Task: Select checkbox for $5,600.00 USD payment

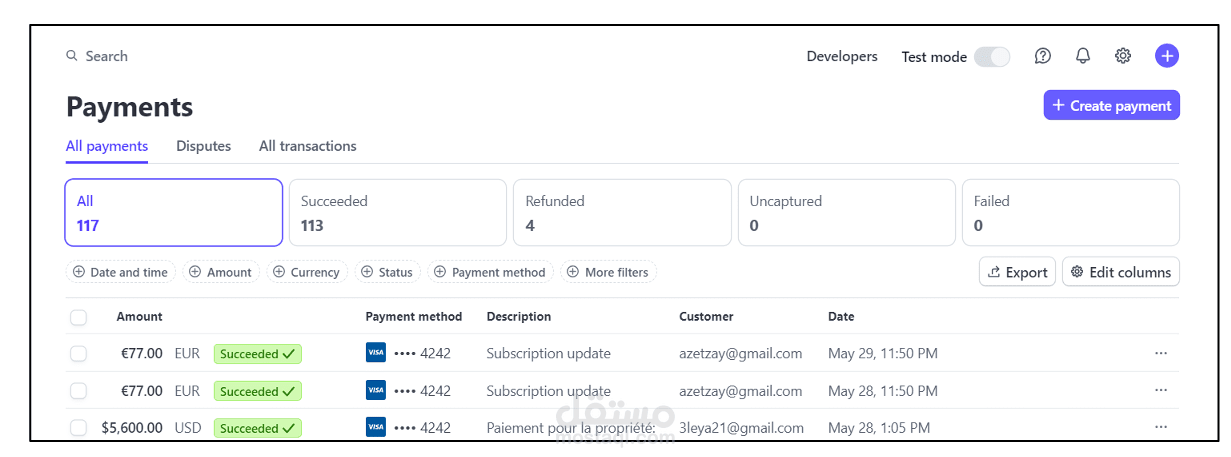Action: [78, 428]
